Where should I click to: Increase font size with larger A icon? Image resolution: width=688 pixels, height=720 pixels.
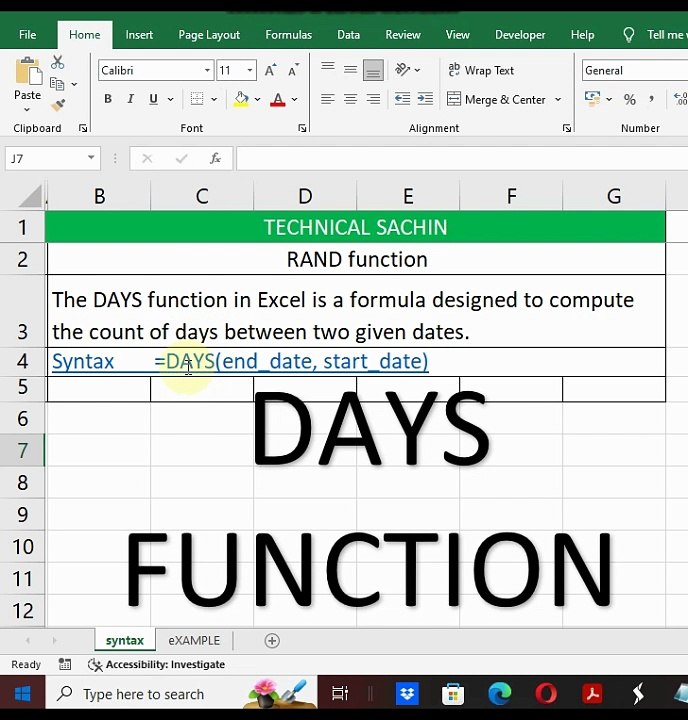(271, 70)
